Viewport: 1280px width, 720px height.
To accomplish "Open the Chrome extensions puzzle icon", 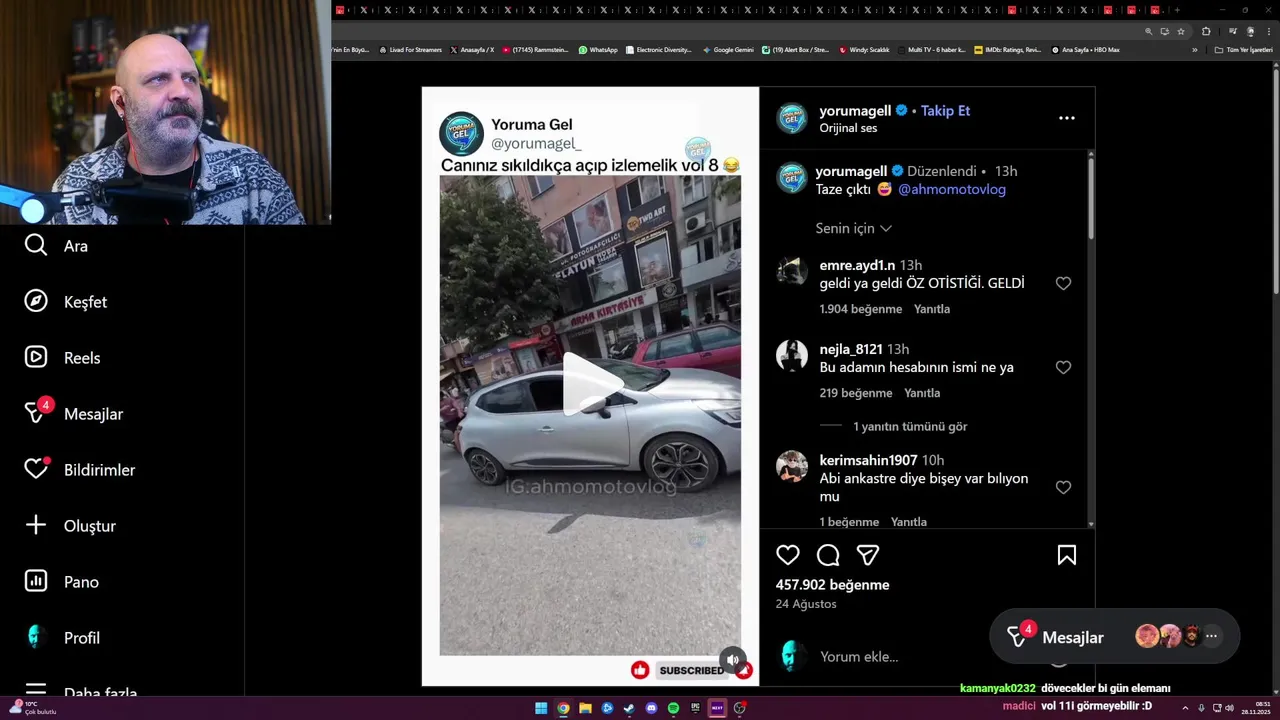I will point(1206,31).
